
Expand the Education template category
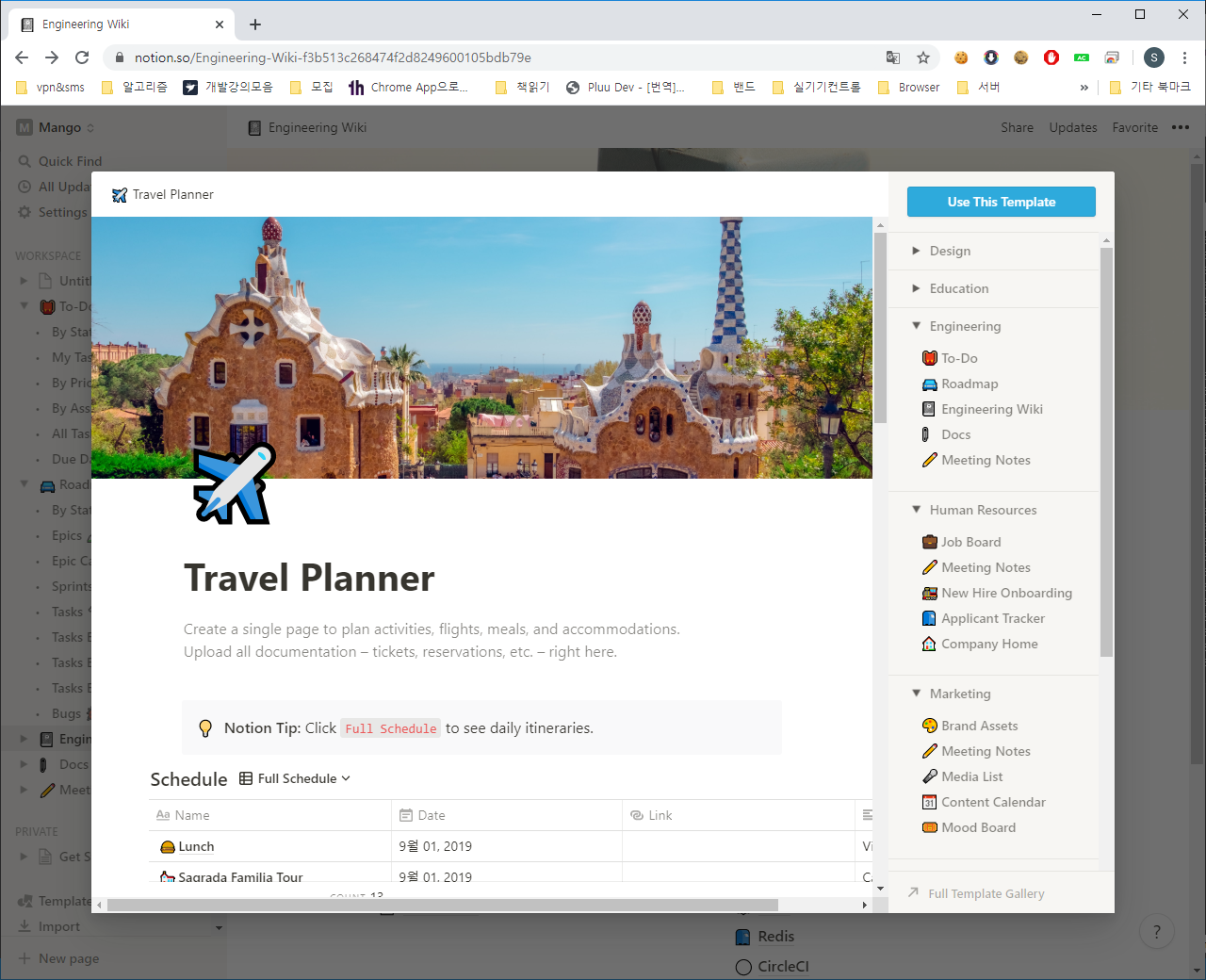tap(916, 288)
